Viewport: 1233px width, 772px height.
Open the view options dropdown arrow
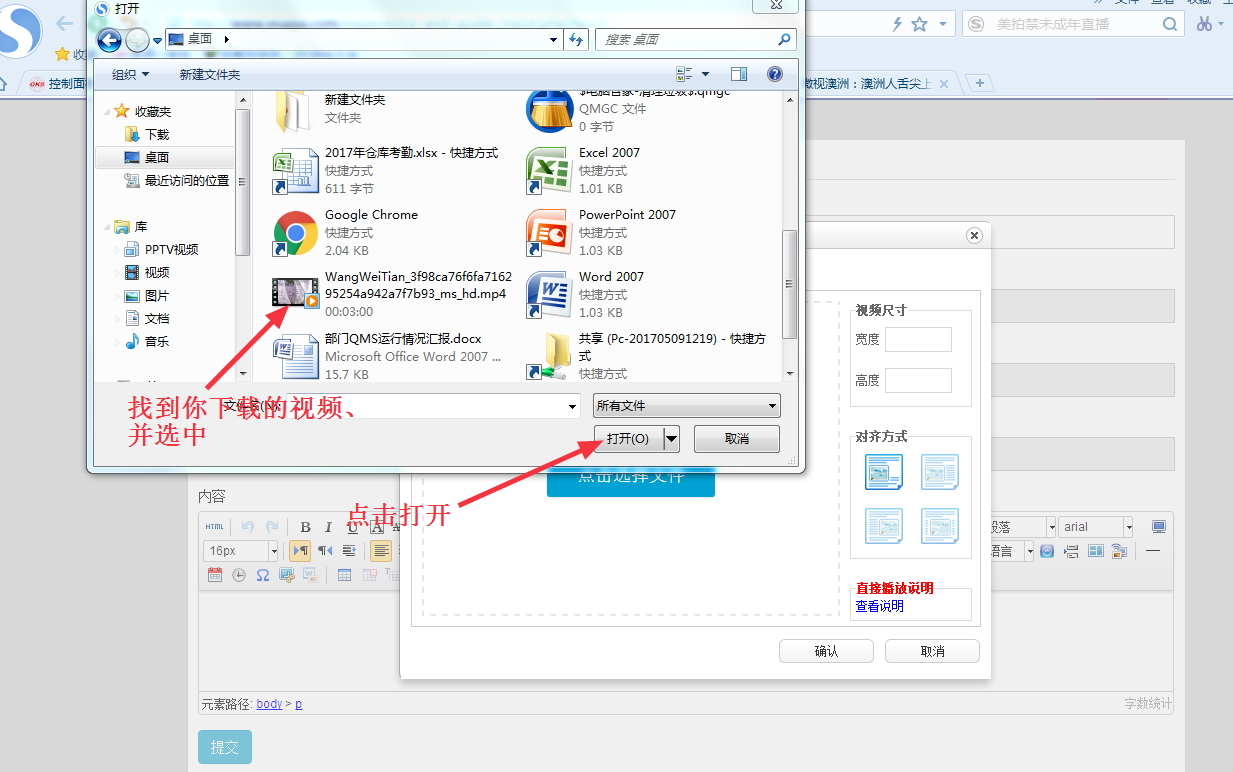(x=706, y=75)
